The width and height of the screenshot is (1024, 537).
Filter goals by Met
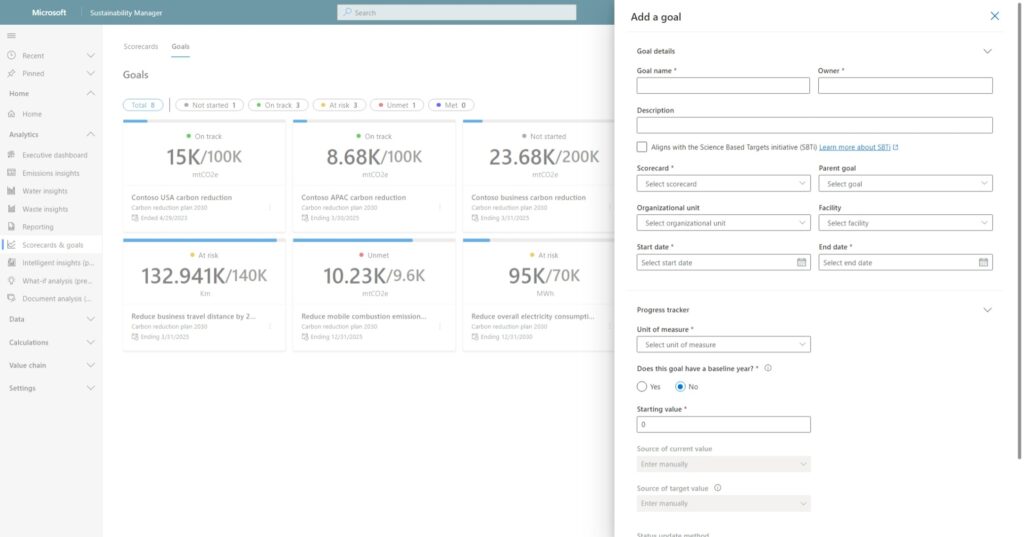point(451,105)
